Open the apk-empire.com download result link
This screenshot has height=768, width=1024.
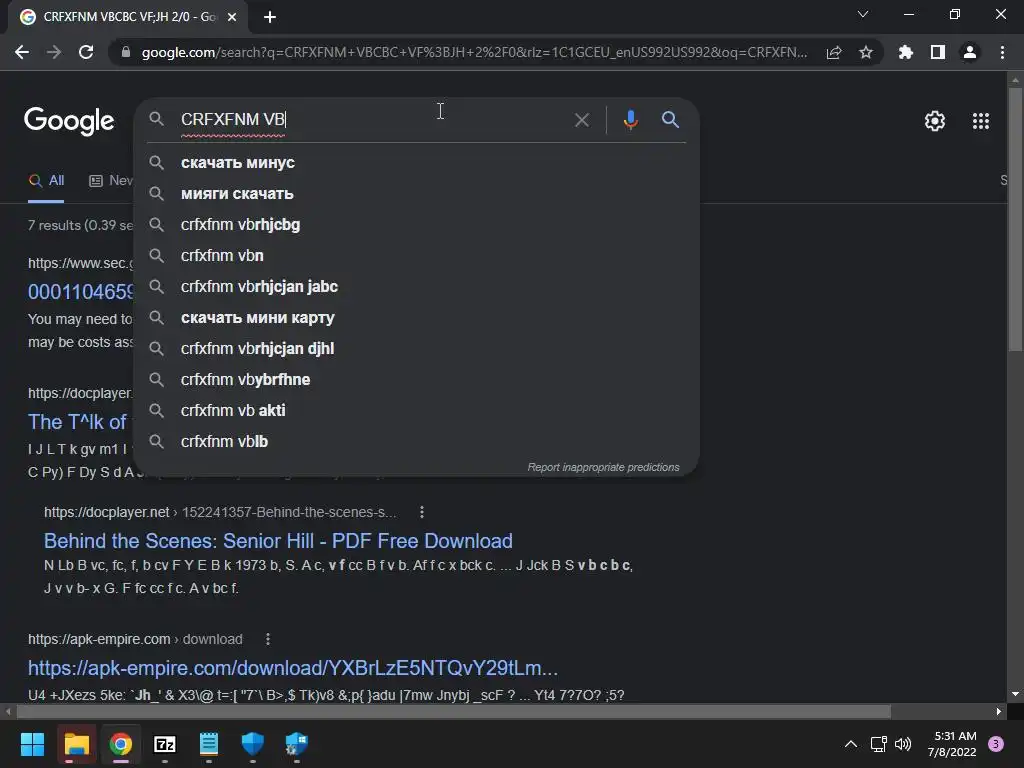(x=293, y=668)
